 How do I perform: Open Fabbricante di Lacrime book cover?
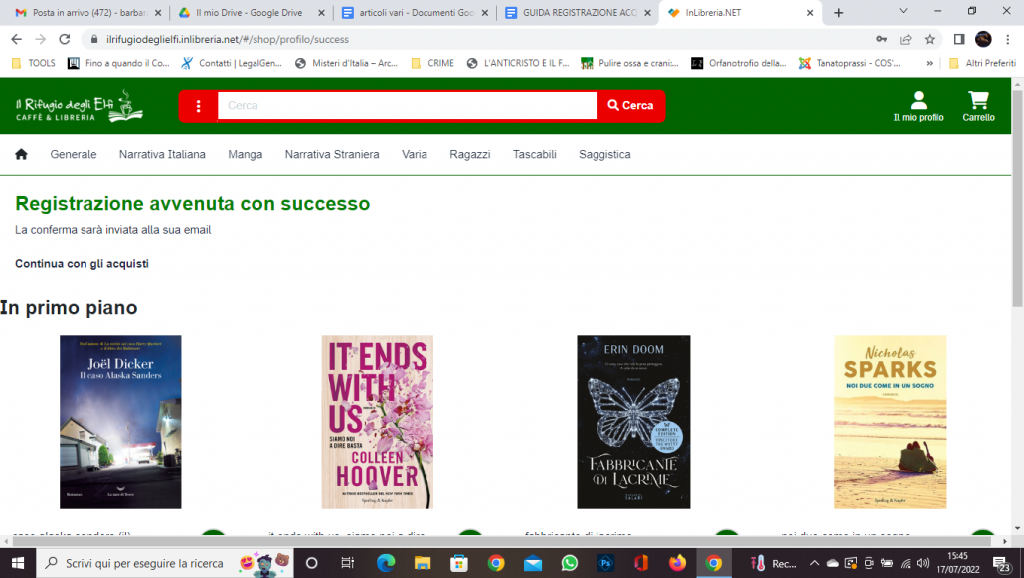tap(633, 422)
